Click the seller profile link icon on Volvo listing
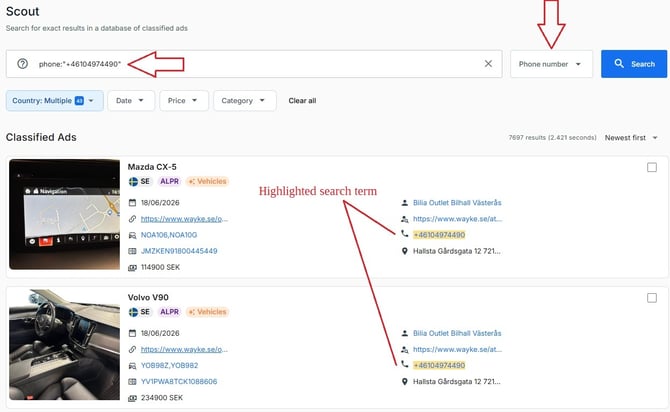This screenshot has width=670, height=412. pos(405,350)
